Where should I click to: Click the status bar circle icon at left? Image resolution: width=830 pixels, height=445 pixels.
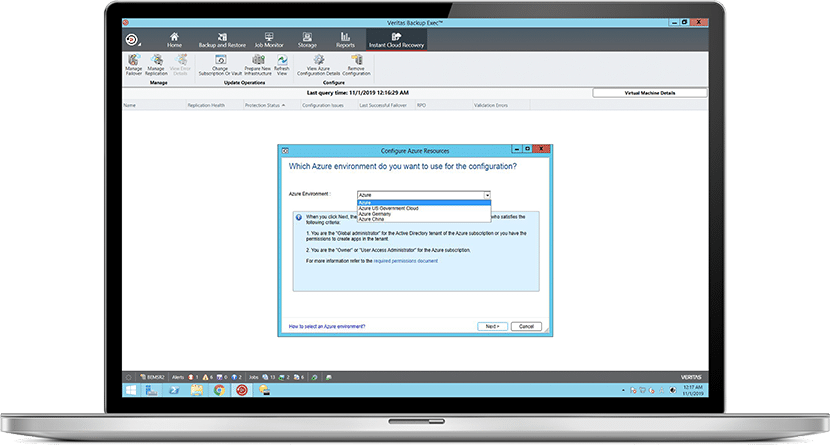(129, 377)
